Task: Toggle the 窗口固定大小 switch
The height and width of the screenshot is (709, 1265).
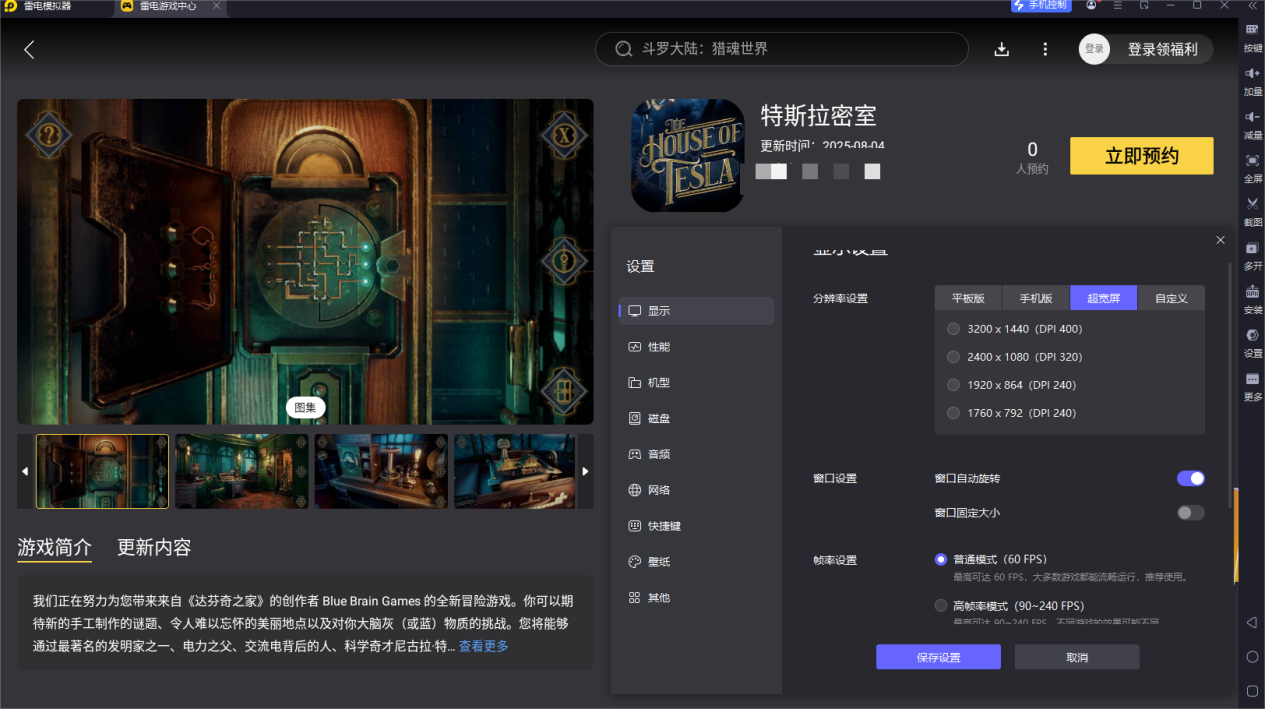Action: tap(1190, 513)
